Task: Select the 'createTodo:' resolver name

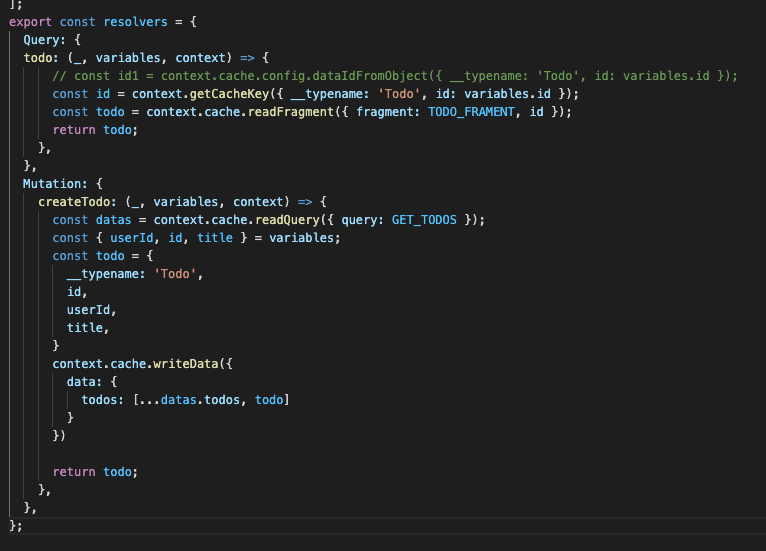Action: pyautogui.click(x=77, y=202)
